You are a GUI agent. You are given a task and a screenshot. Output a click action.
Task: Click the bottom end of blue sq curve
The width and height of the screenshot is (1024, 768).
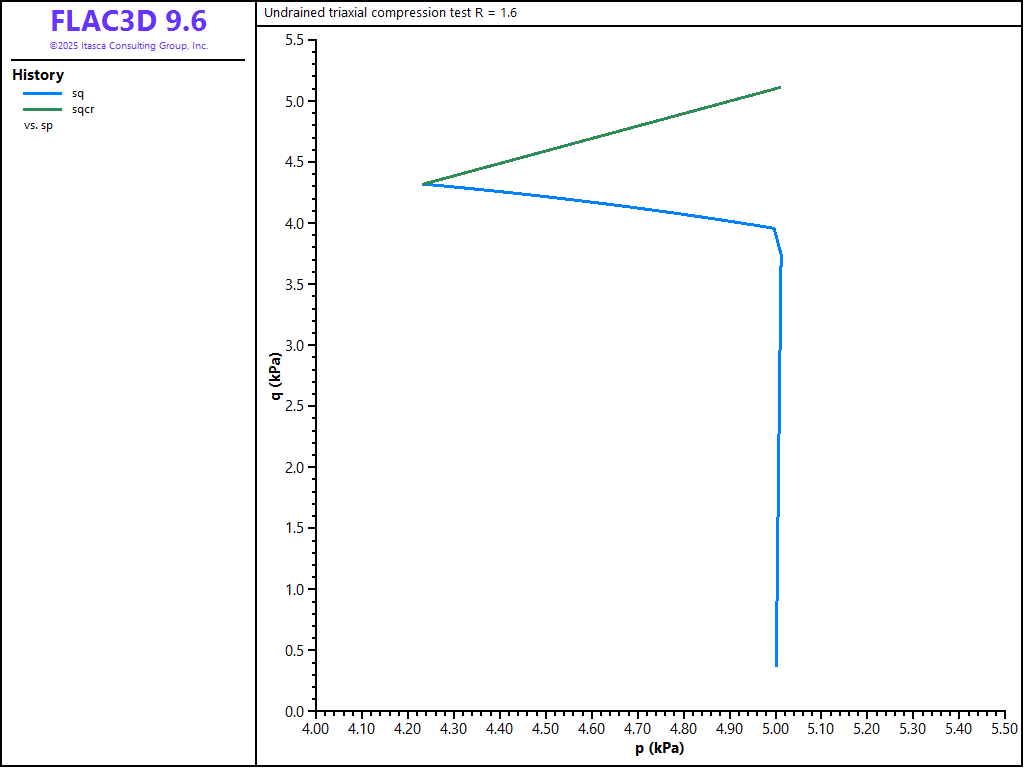click(776, 665)
